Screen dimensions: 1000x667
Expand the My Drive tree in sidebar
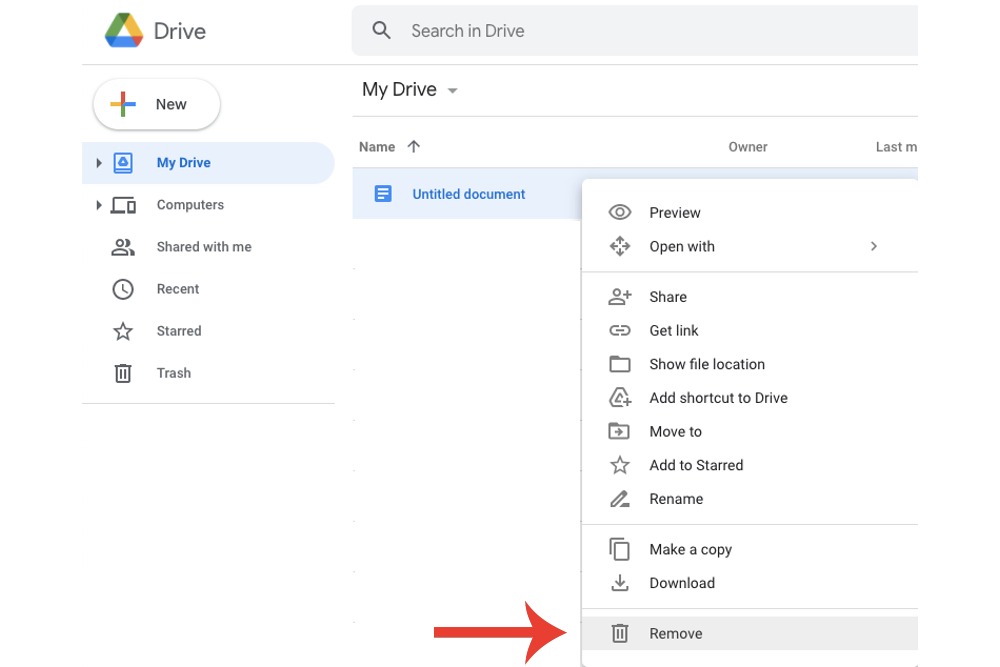(x=98, y=163)
